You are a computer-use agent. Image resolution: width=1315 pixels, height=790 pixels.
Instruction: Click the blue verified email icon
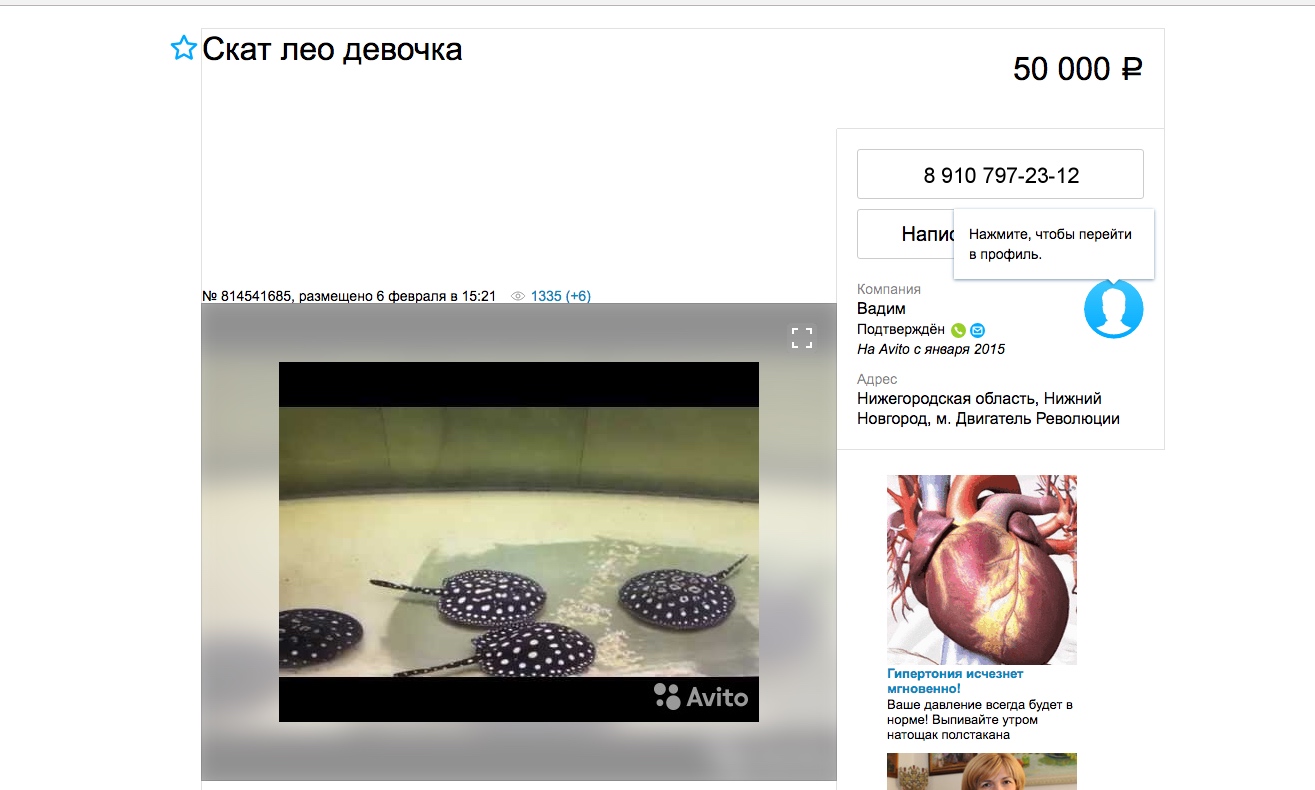(977, 330)
